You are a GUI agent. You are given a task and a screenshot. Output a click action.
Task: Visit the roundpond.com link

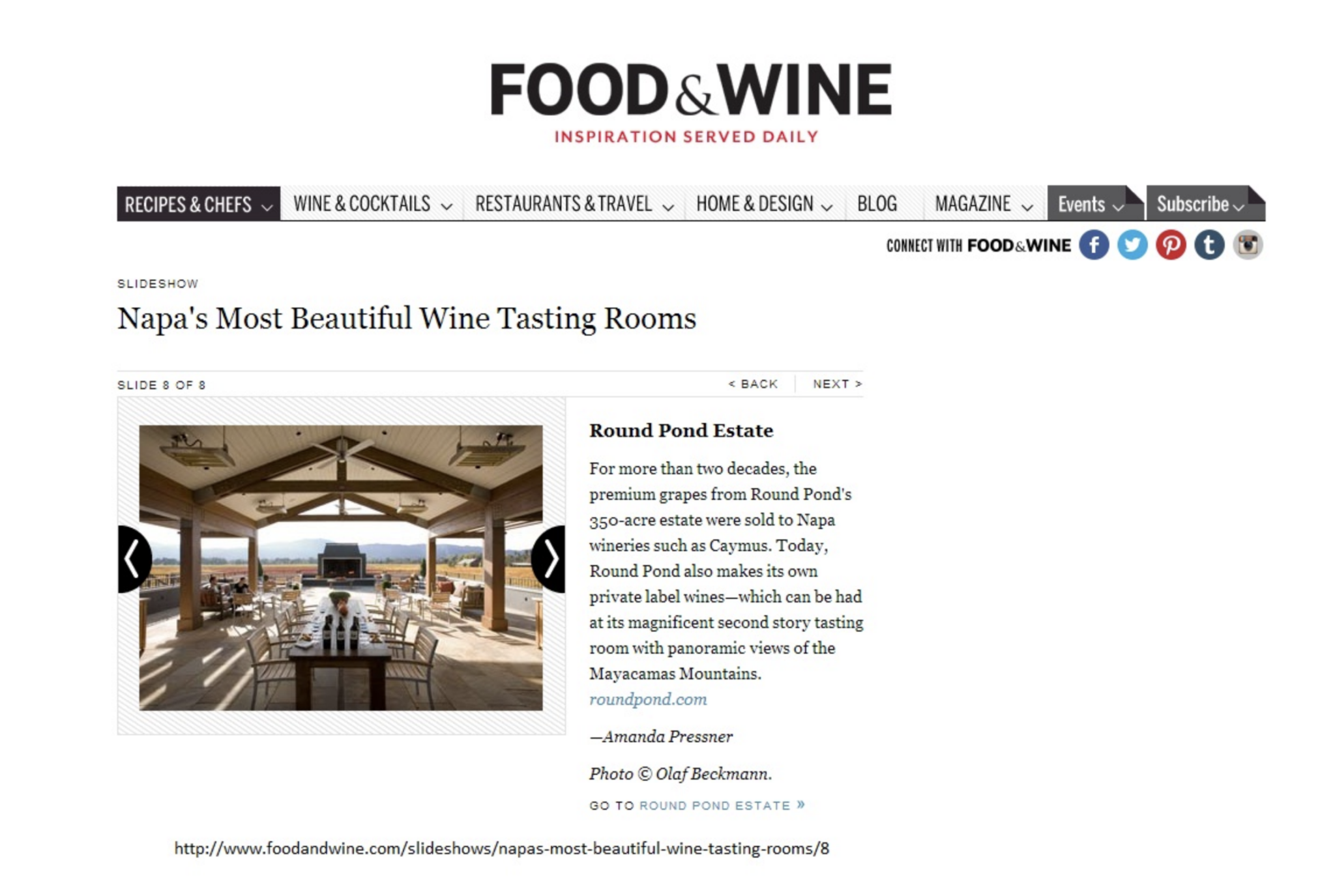[648, 699]
